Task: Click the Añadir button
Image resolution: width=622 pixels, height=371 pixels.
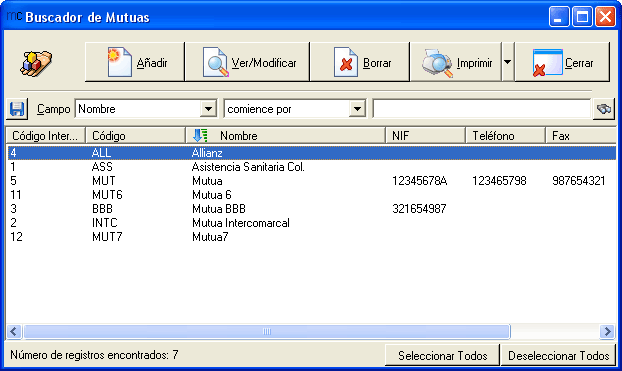Action: tap(135, 62)
